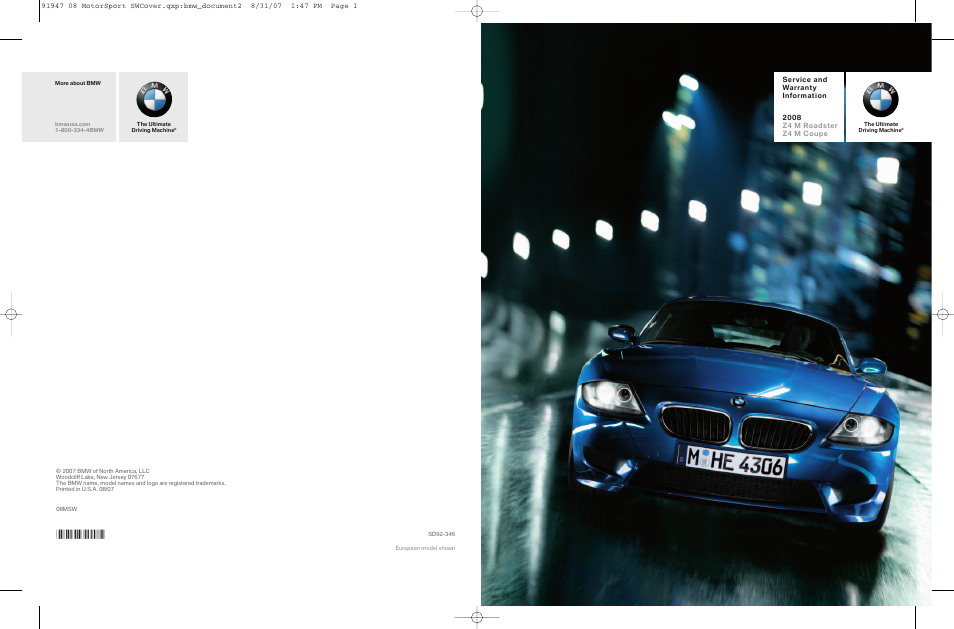Click the barcode on back cover
954x629 pixels.
[x=80, y=534]
